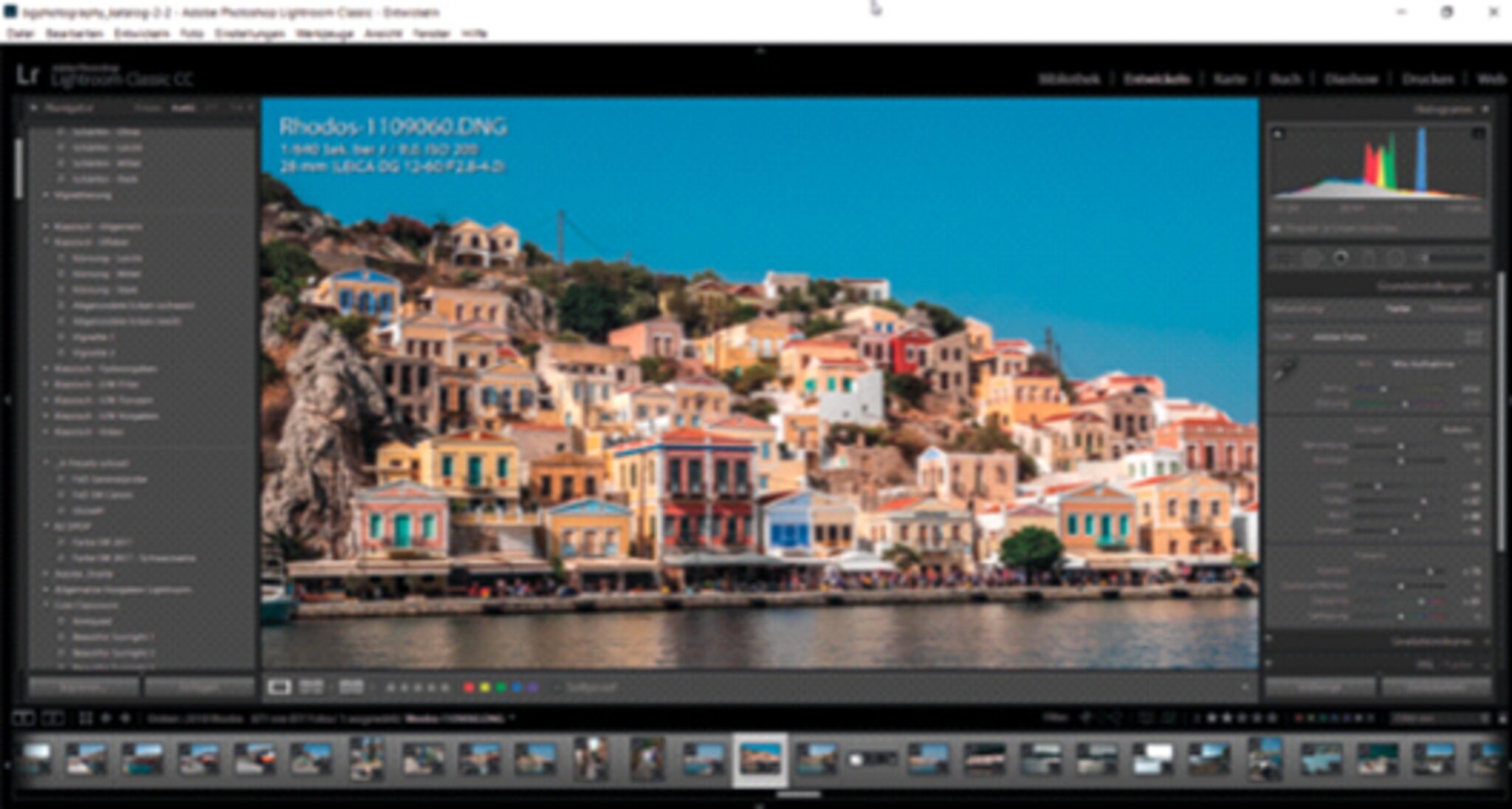Viewport: 1512px width, 809px height.
Task: Open the white balance preset dropdown
Action: pyautogui.click(x=1425, y=365)
